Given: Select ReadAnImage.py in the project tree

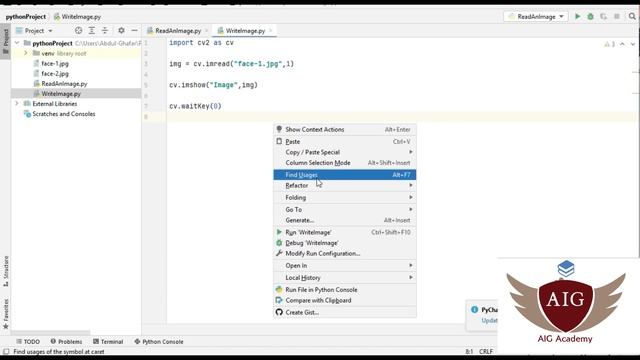Looking at the screenshot, I should tap(64, 84).
